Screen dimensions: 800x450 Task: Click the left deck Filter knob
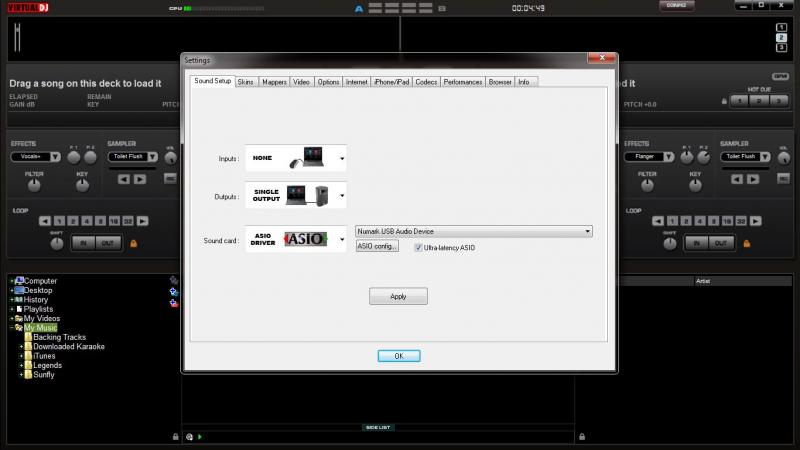click(34, 187)
